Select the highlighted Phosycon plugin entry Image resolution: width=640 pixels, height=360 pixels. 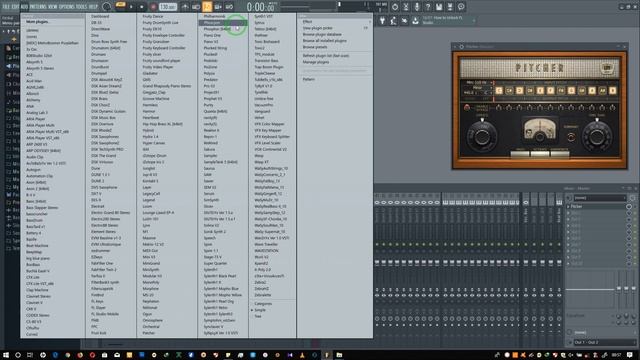pyautogui.click(x=223, y=23)
